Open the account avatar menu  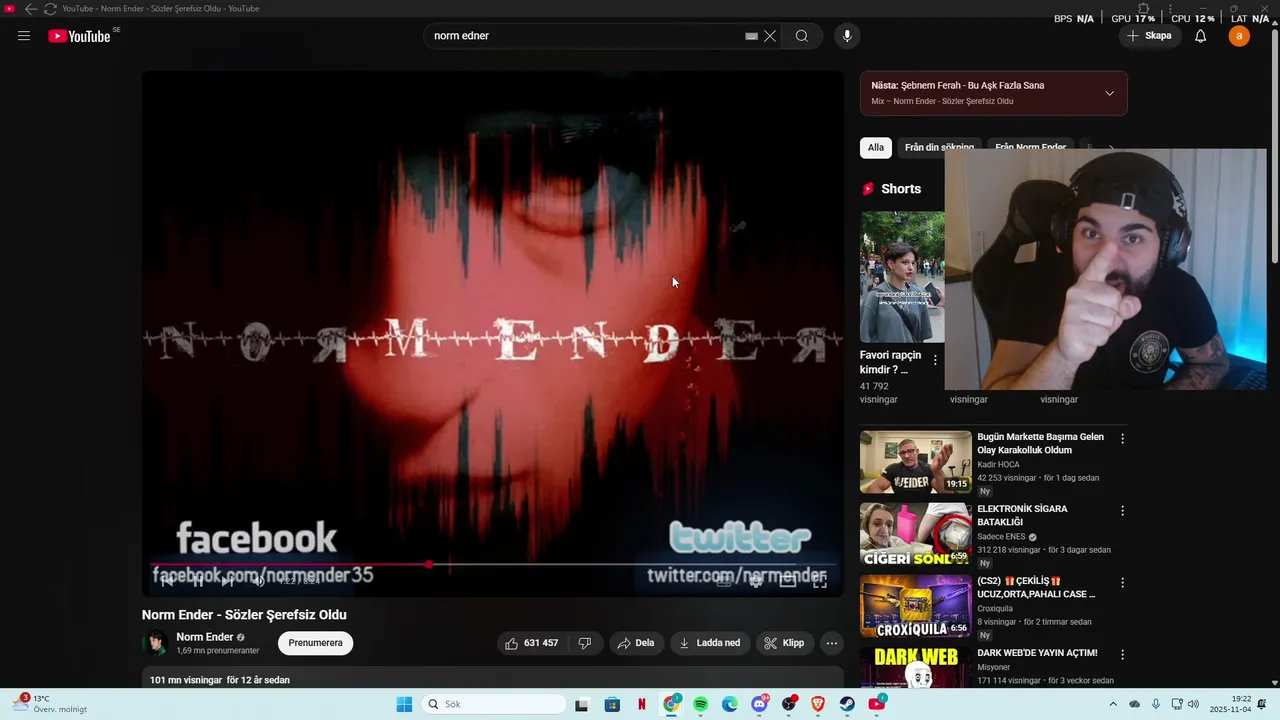pyautogui.click(x=1239, y=36)
